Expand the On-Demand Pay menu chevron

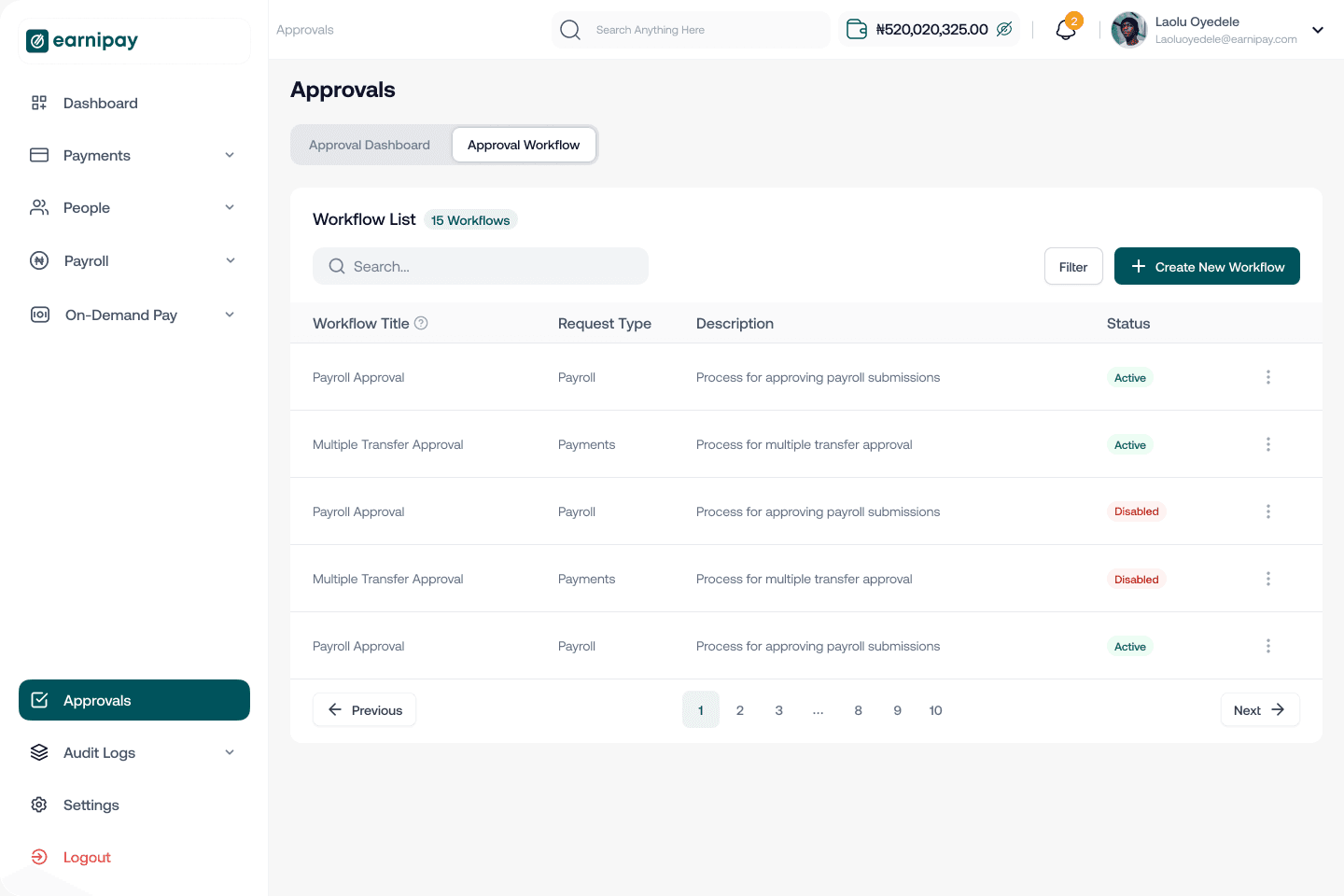(x=230, y=315)
